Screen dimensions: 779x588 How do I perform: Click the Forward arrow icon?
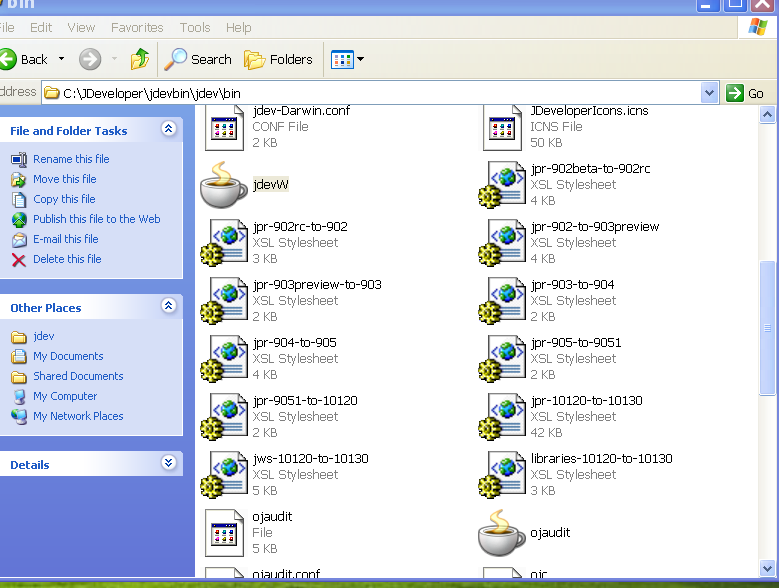click(90, 60)
